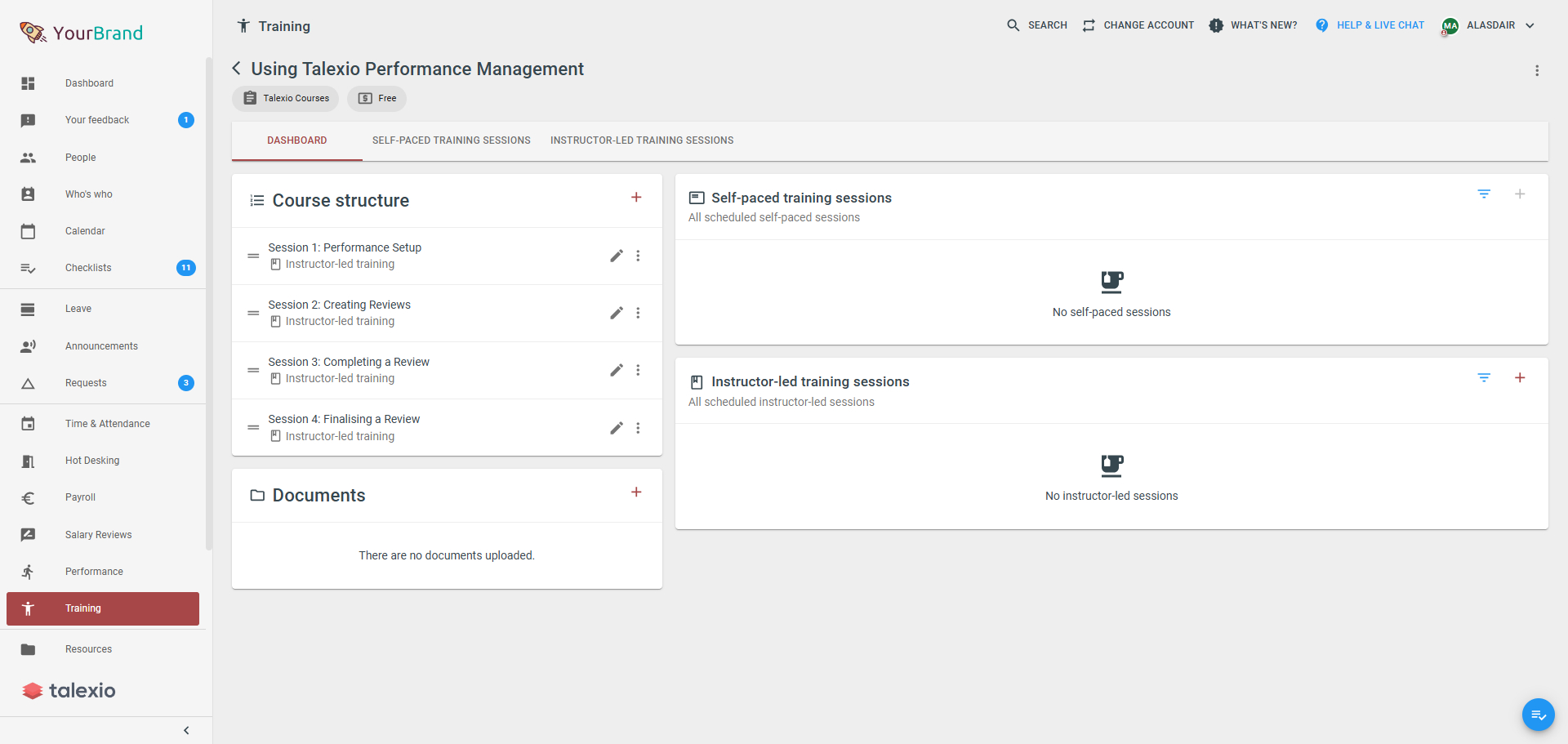
Task: Select Session 2: Creating Reviews text
Action: click(x=340, y=305)
